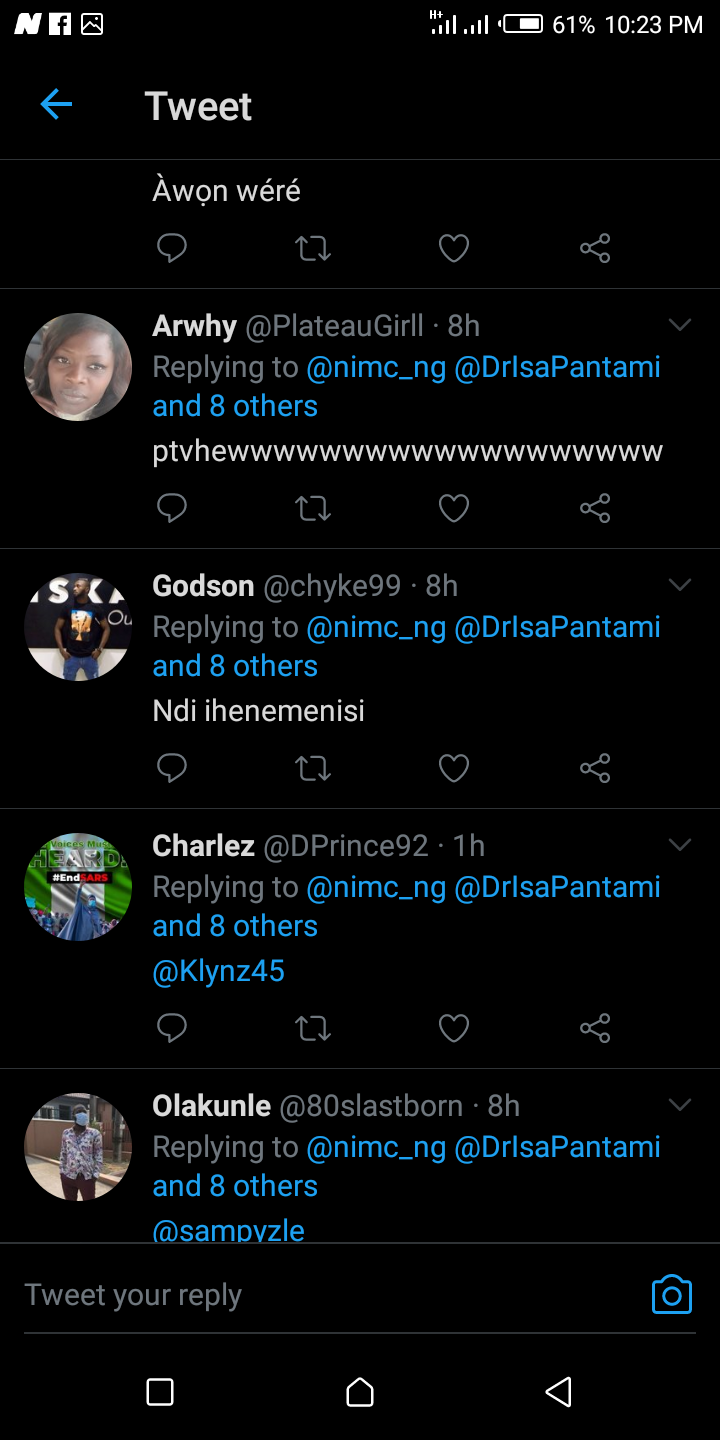This screenshot has height=1440, width=720.
Task: Like the Àwọn wéré tweet
Action: (x=454, y=248)
